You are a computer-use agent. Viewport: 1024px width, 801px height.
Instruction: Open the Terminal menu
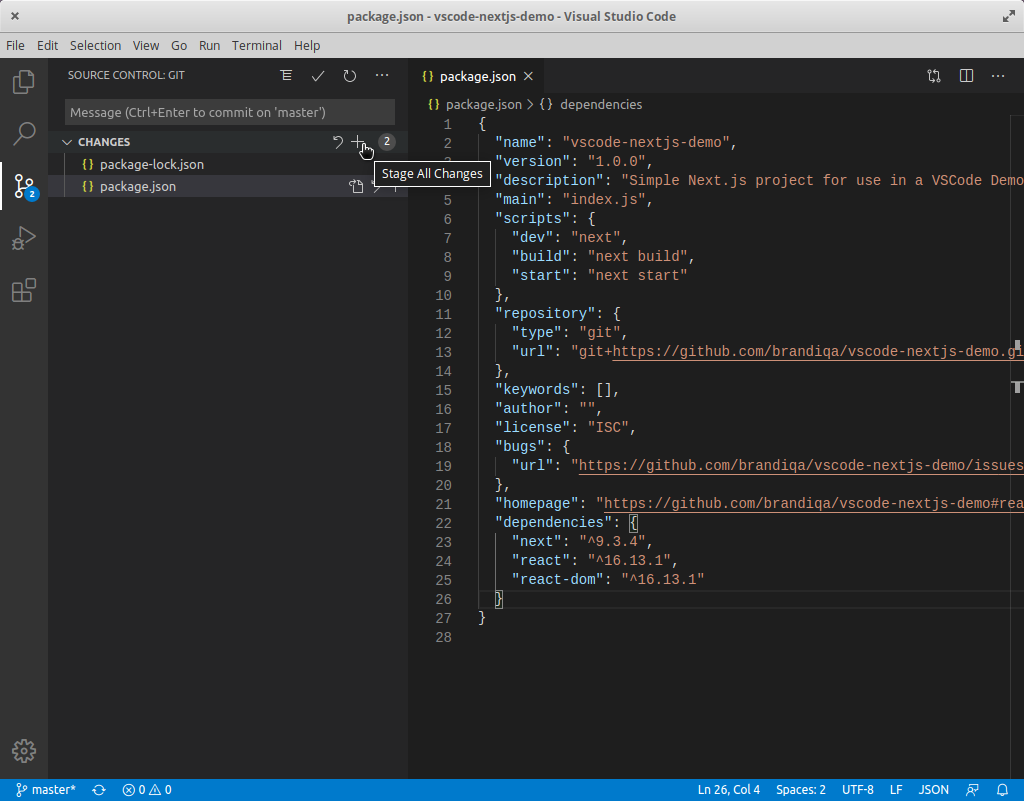tap(256, 45)
